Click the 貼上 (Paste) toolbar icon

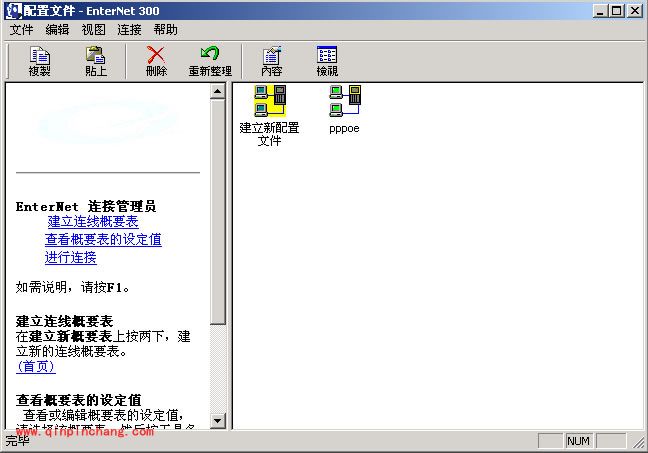coord(96,61)
